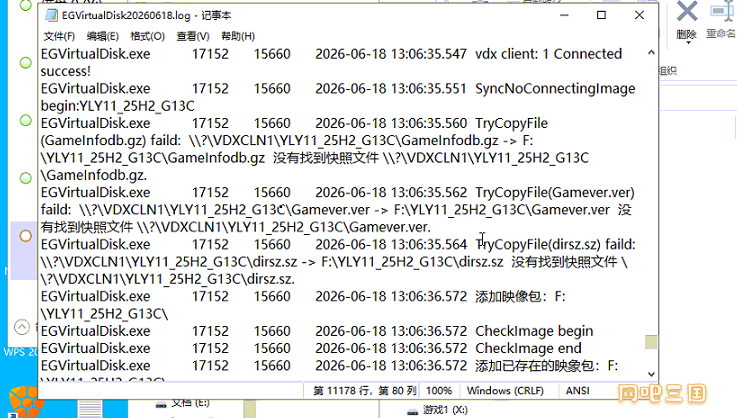
Task: Open the 编辑(E) menu
Action: tap(102, 36)
